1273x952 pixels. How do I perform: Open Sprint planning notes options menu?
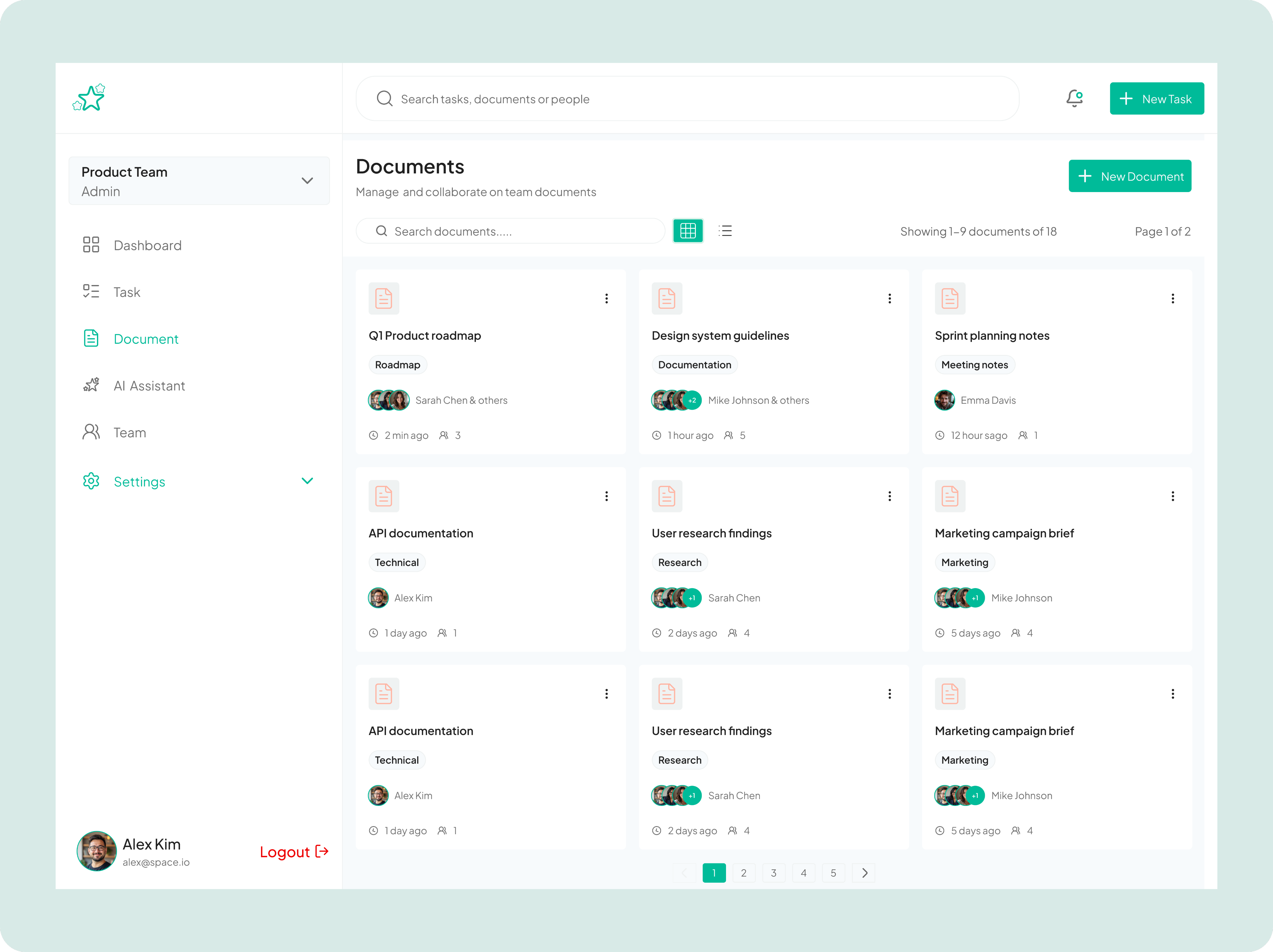point(1172,298)
